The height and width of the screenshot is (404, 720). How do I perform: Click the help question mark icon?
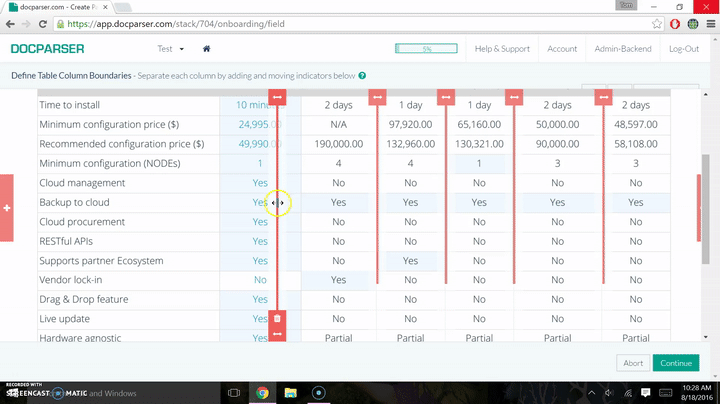tap(362, 75)
